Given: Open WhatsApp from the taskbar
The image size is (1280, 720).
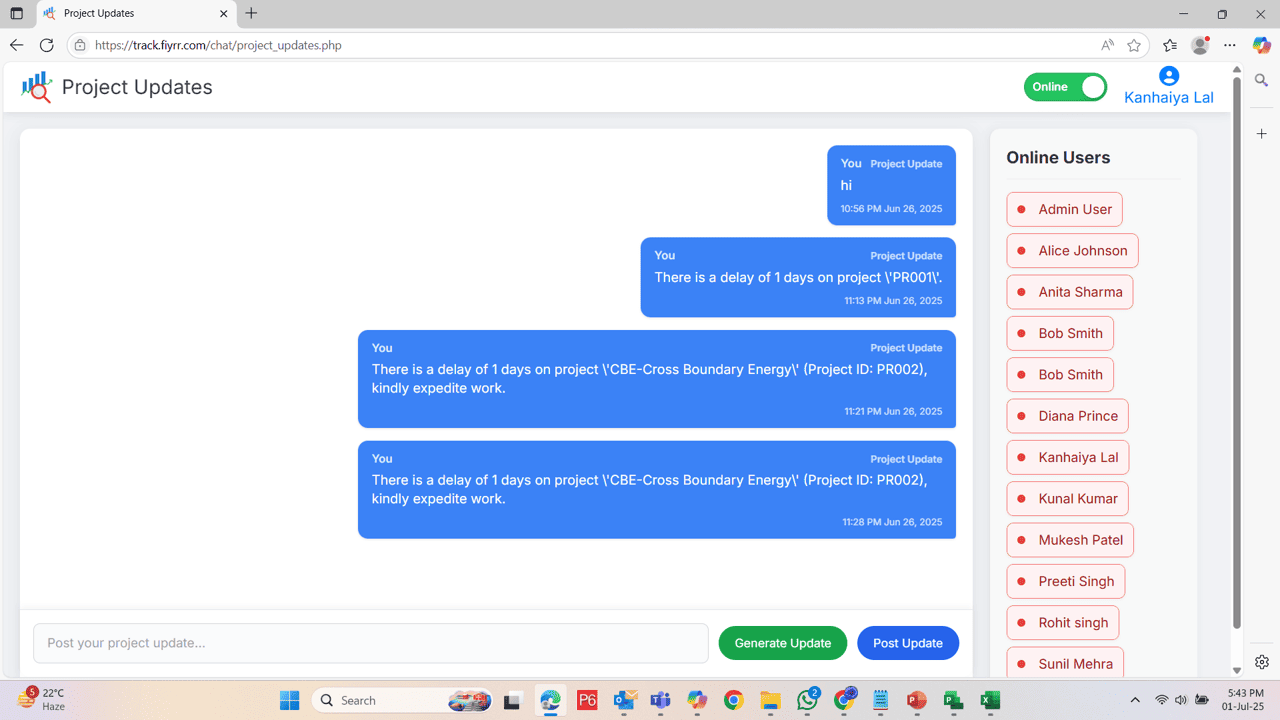Looking at the screenshot, I should point(807,700).
